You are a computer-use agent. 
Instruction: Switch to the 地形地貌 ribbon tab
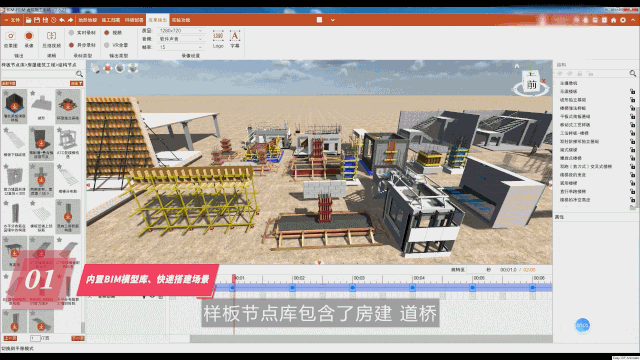pyautogui.click(x=88, y=20)
